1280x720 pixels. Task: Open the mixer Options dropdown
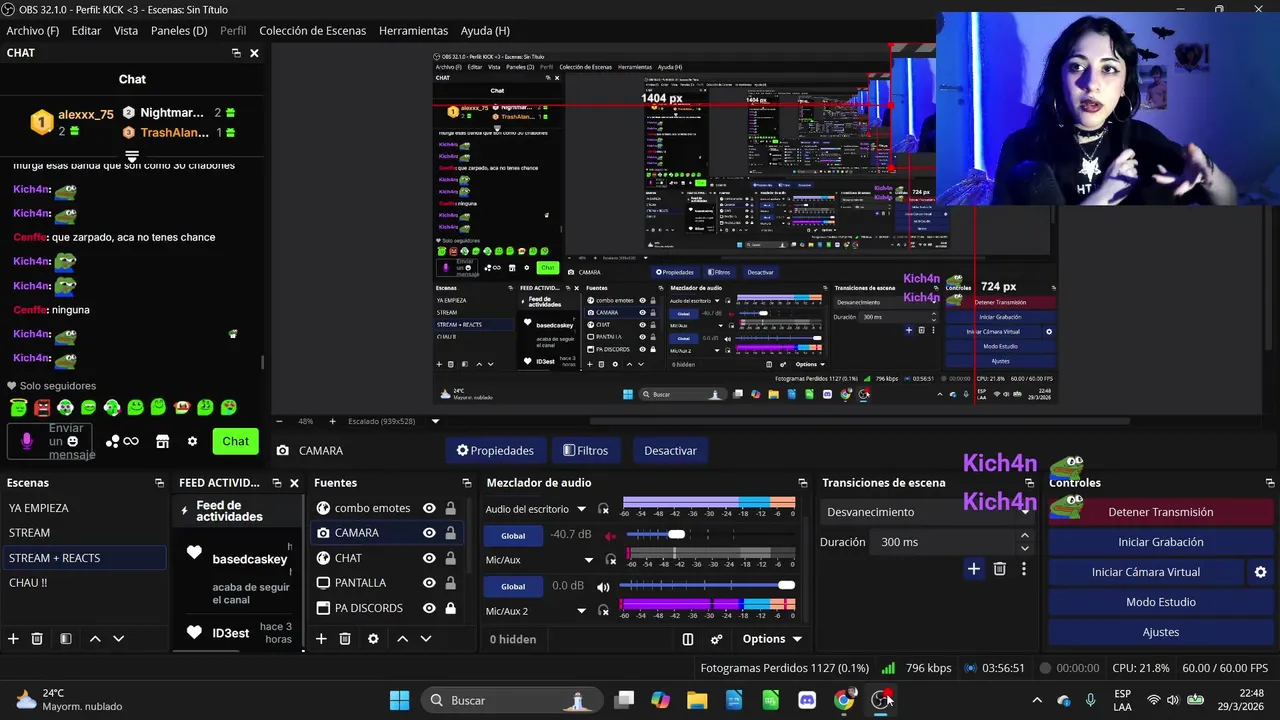pos(772,639)
